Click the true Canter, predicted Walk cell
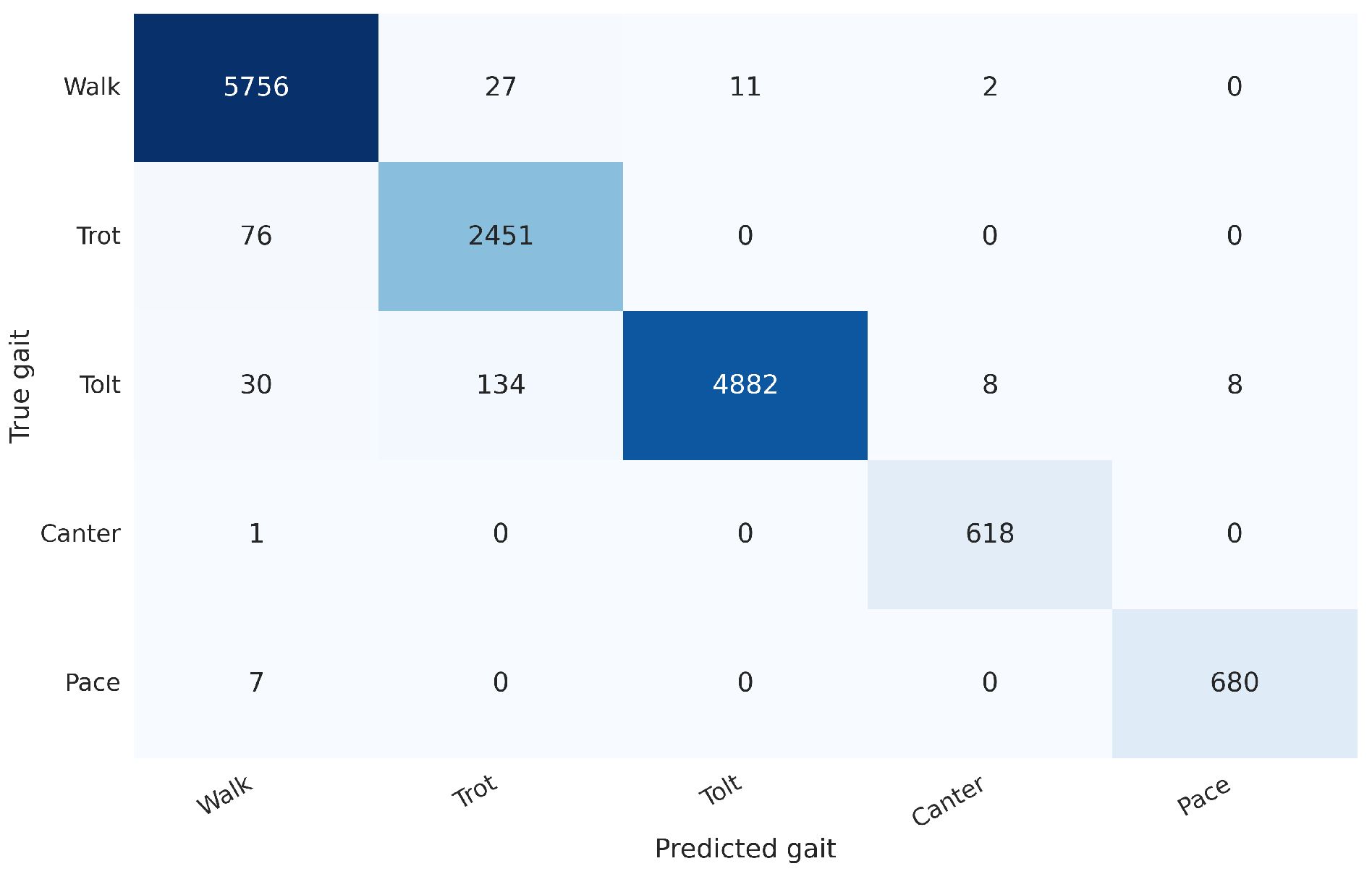Screen dimensions: 1372x874 (x=256, y=534)
